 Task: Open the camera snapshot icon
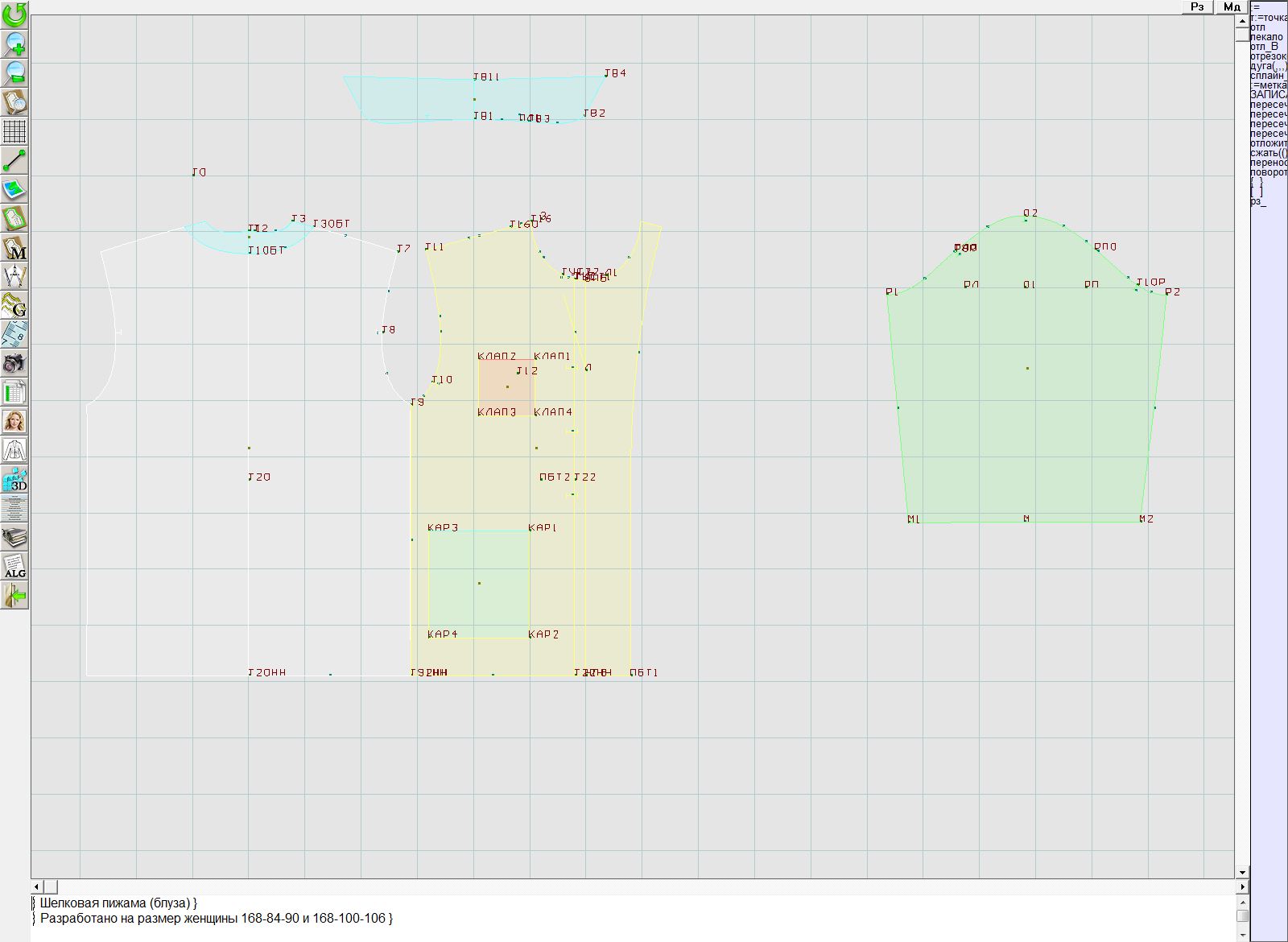point(14,363)
